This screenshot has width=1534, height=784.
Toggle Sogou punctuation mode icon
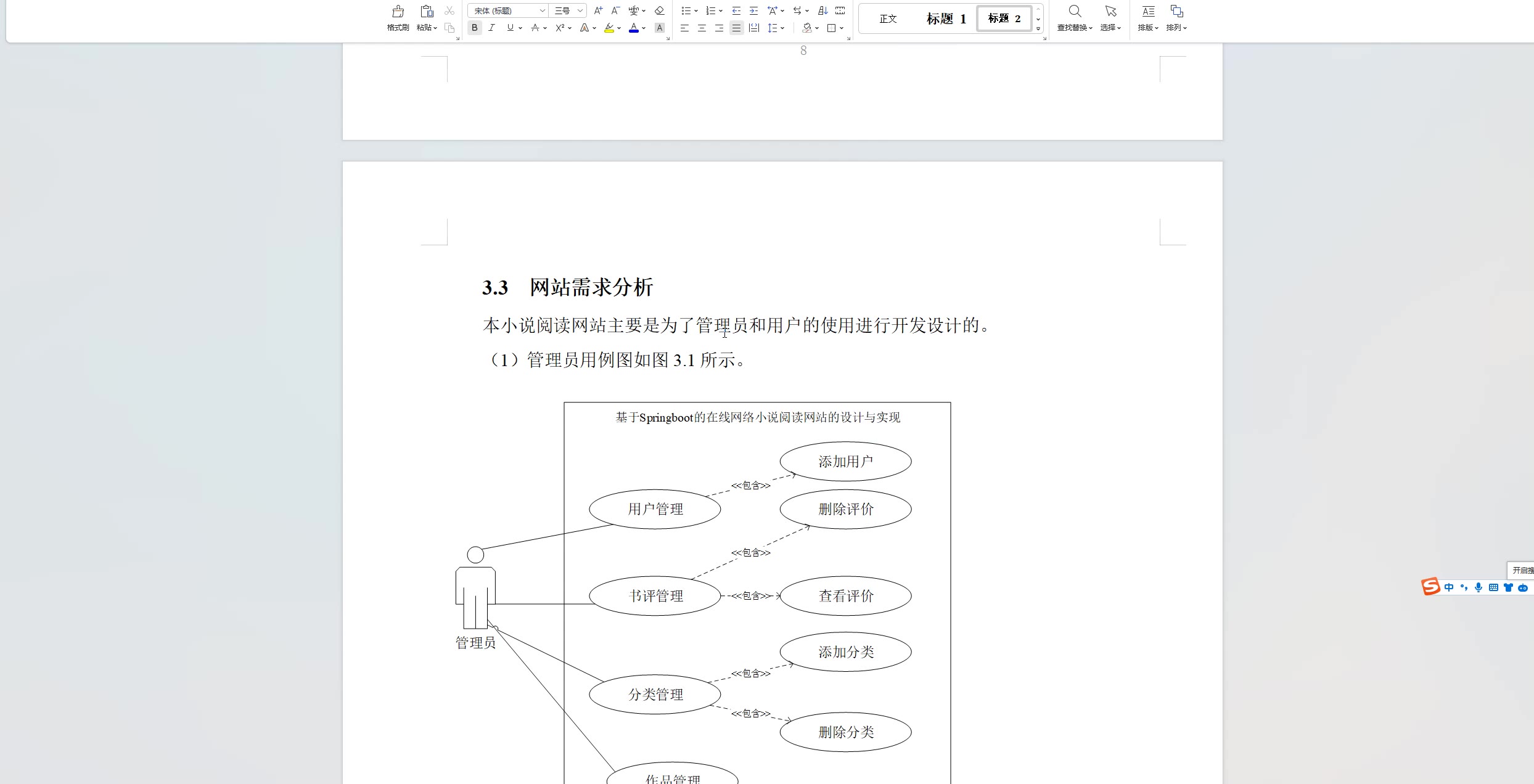(x=1464, y=587)
